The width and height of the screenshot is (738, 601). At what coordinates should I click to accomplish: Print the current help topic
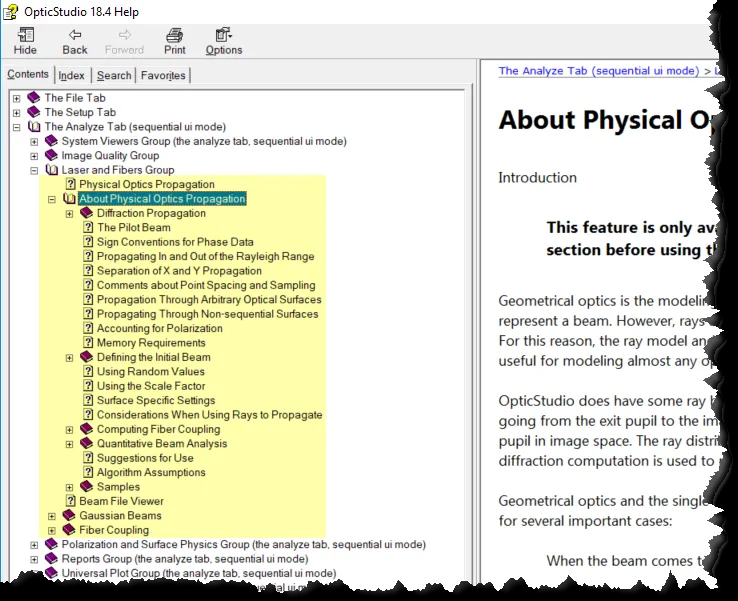tap(175, 41)
